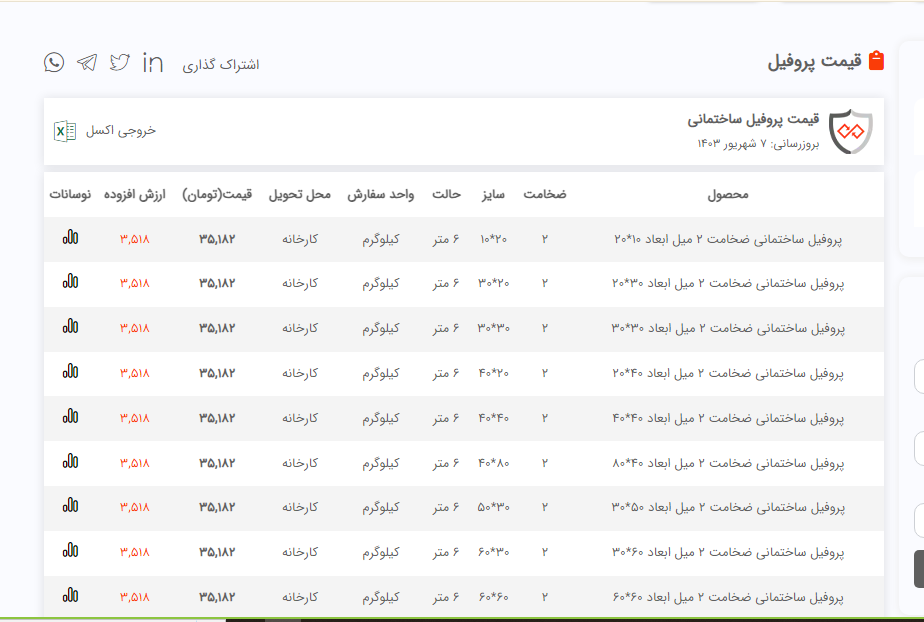
Task: Open price chart for profile 30*30
Action: tap(70, 327)
